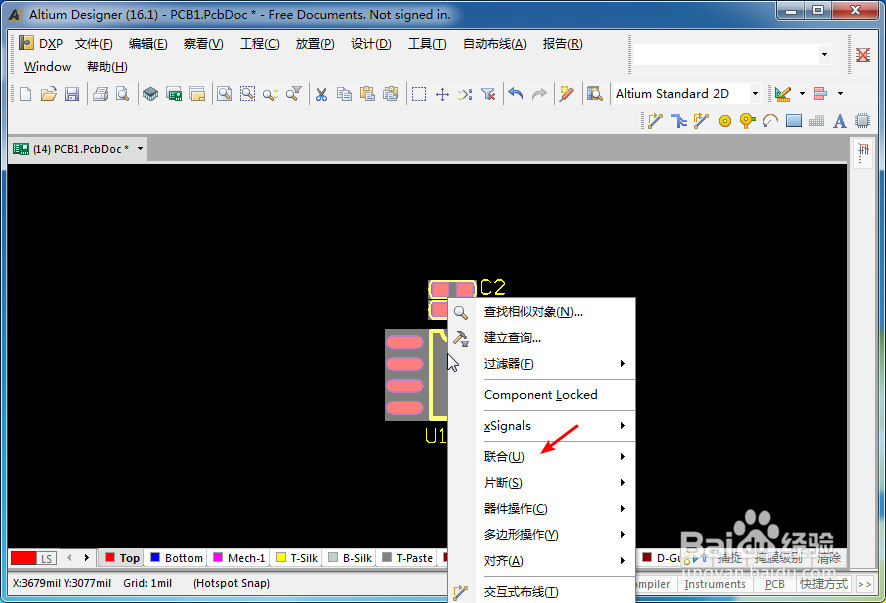
Task: Click the New document icon
Action: point(25,94)
